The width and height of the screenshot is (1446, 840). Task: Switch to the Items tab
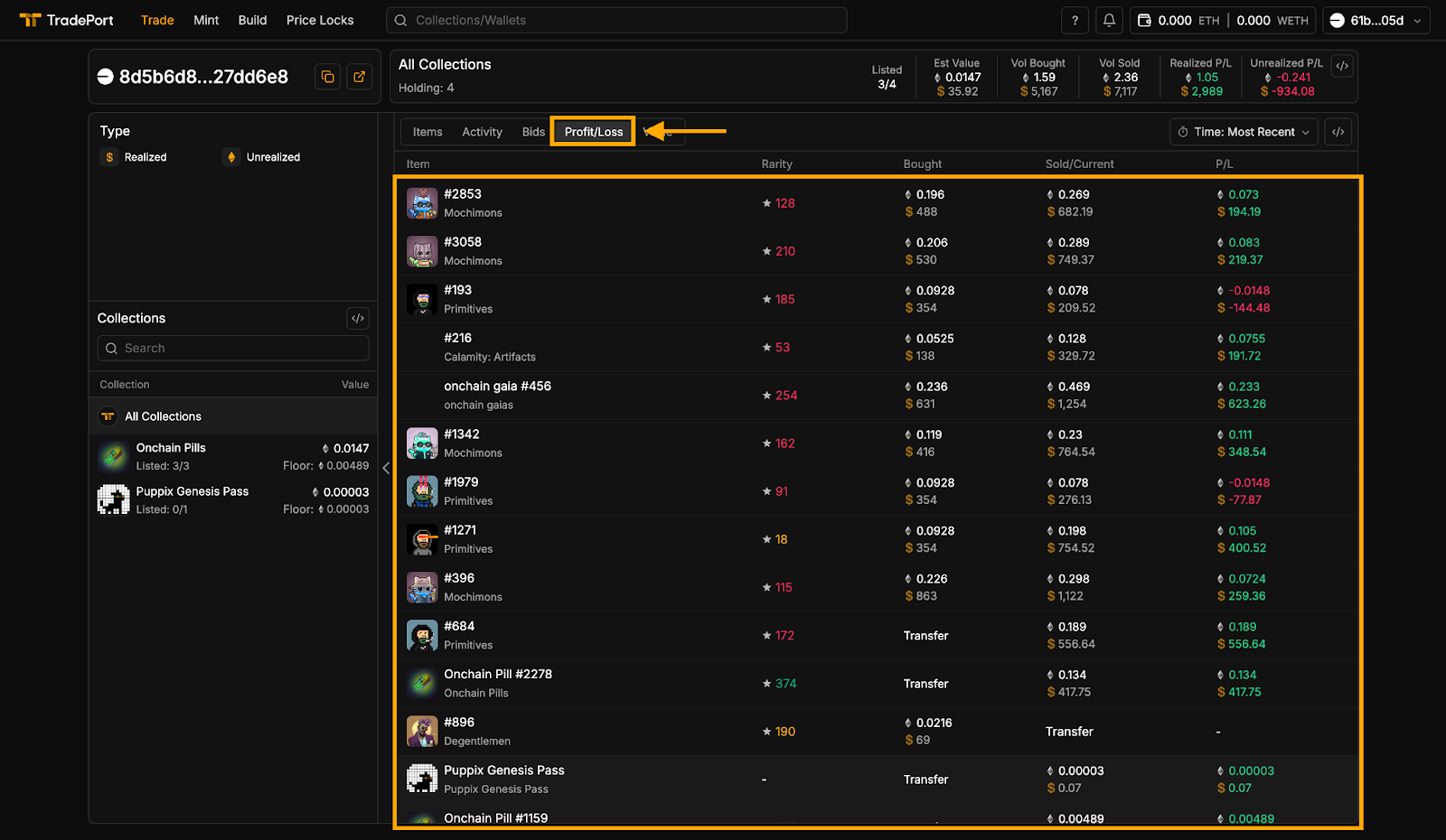click(427, 132)
